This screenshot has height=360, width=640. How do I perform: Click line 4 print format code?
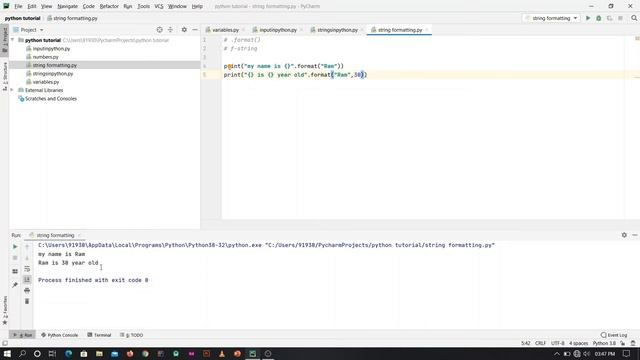click(284, 66)
